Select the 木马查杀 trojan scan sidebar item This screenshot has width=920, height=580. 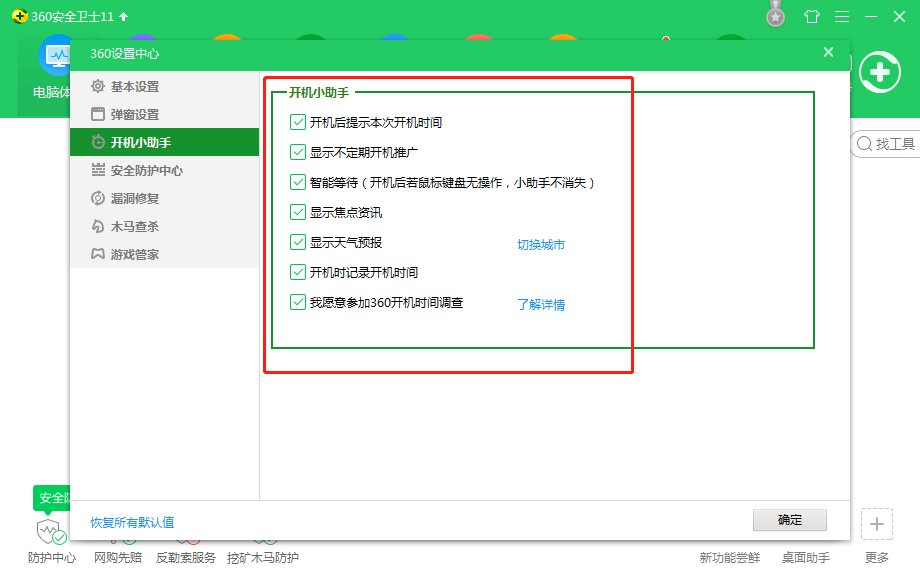[x=136, y=226]
